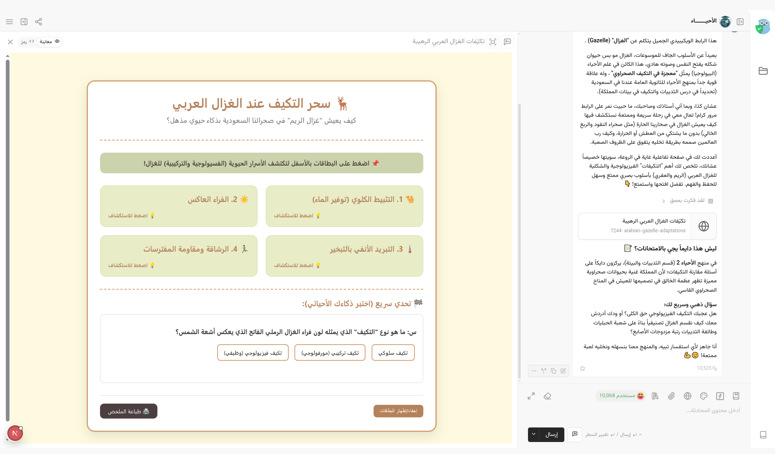Expand the chat input fullscreen arrows

coord(531,396)
